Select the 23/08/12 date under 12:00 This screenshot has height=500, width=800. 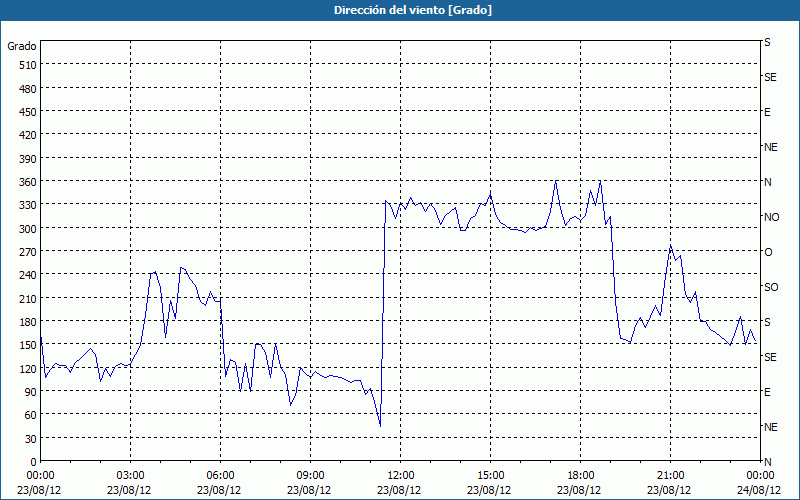(x=399, y=490)
